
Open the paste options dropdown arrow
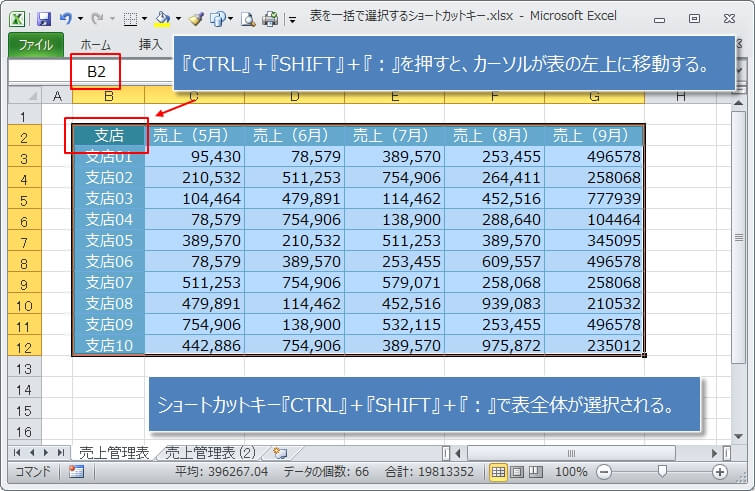point(230,19)
